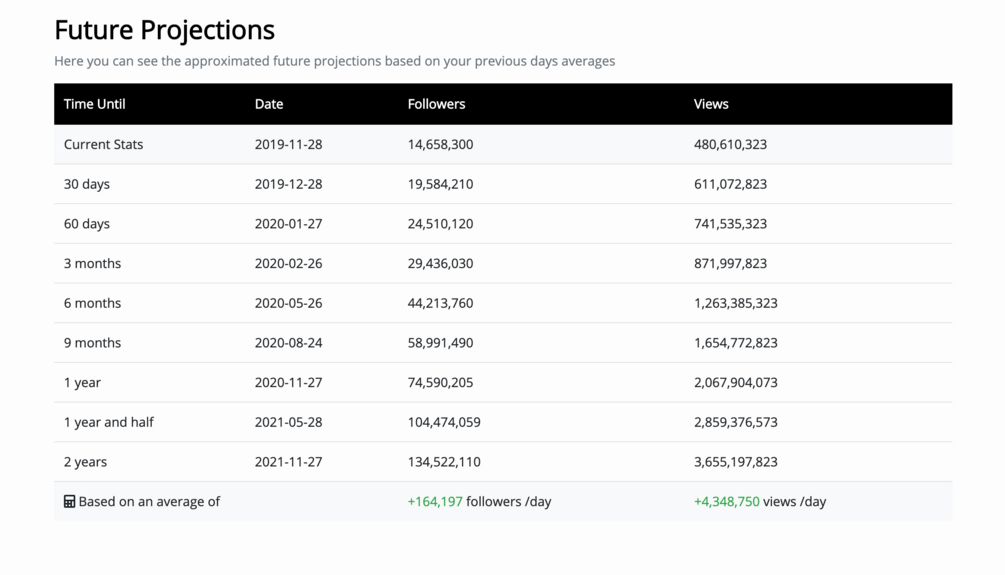Click the 'Future Projections' heading
Image resolution: width=1005 pixels, height=575 pixels.
(164, 30)
